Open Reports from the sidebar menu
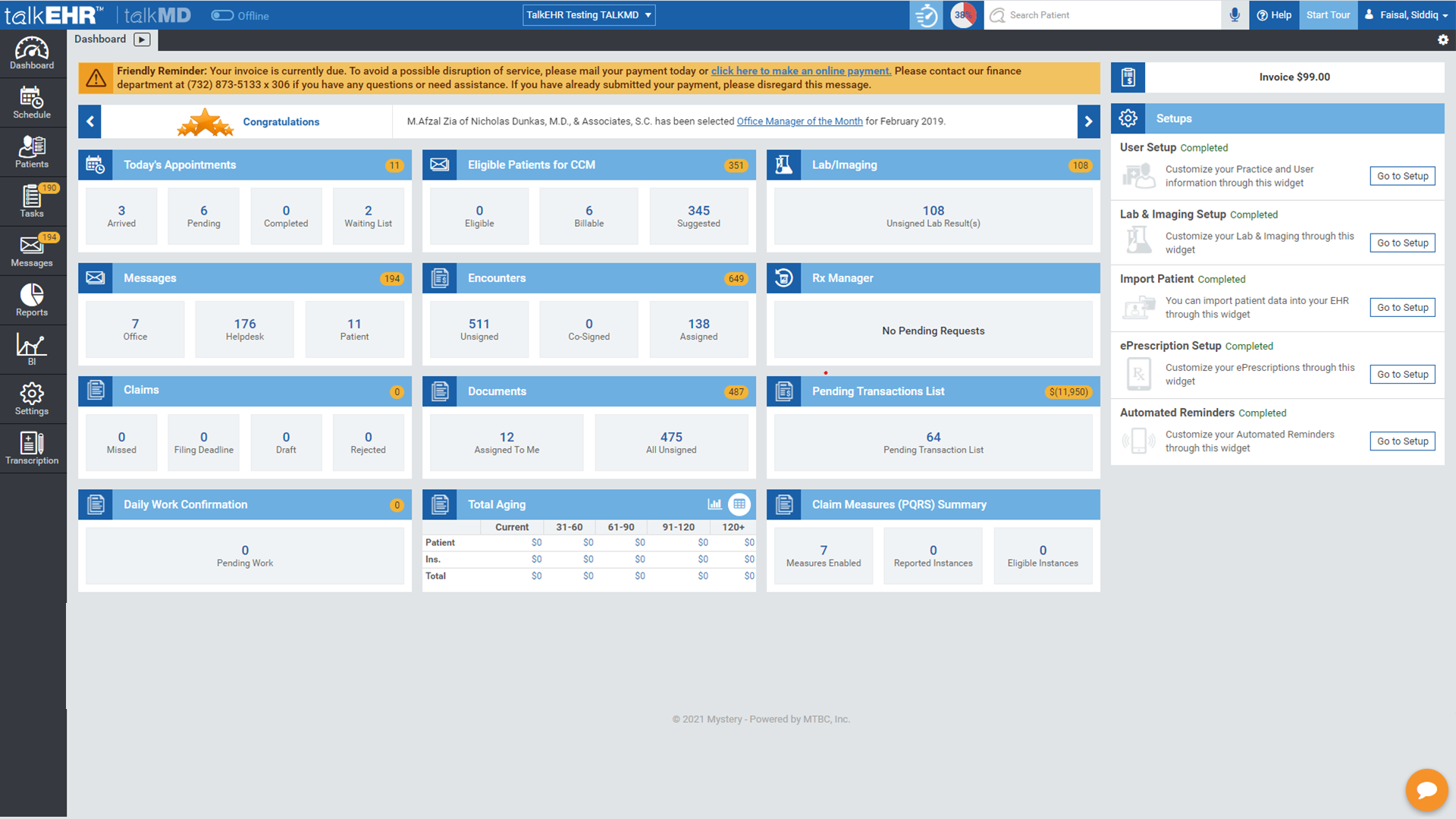This screenshot has width=1456, height=819. click(x=32, y=300)
